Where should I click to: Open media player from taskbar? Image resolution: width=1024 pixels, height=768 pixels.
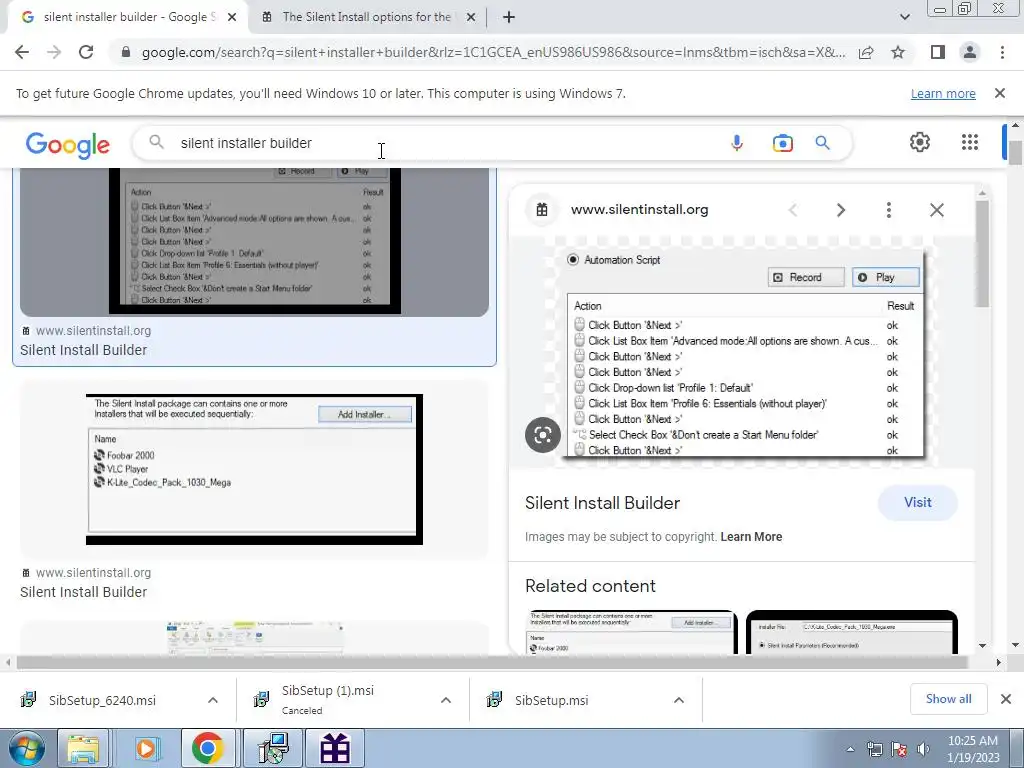click(145, 748)
